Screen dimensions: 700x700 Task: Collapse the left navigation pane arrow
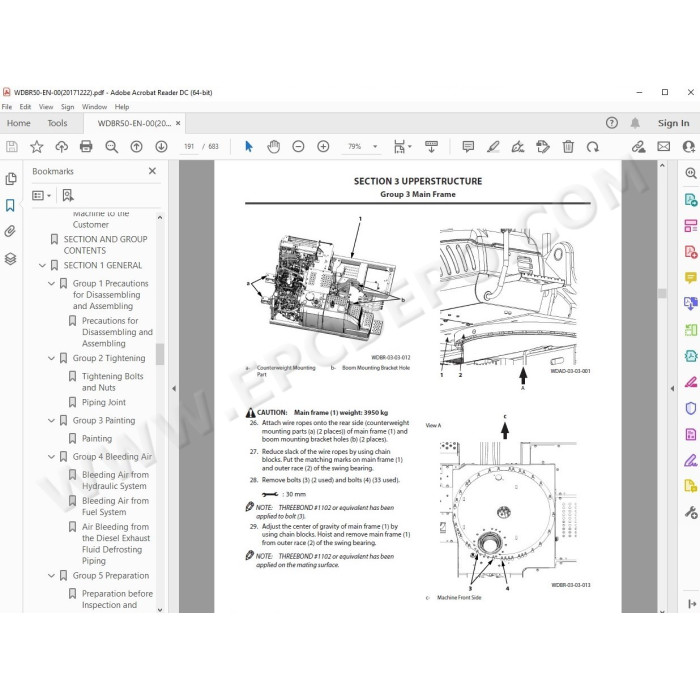pyautogui.click(x=174, y=388)
